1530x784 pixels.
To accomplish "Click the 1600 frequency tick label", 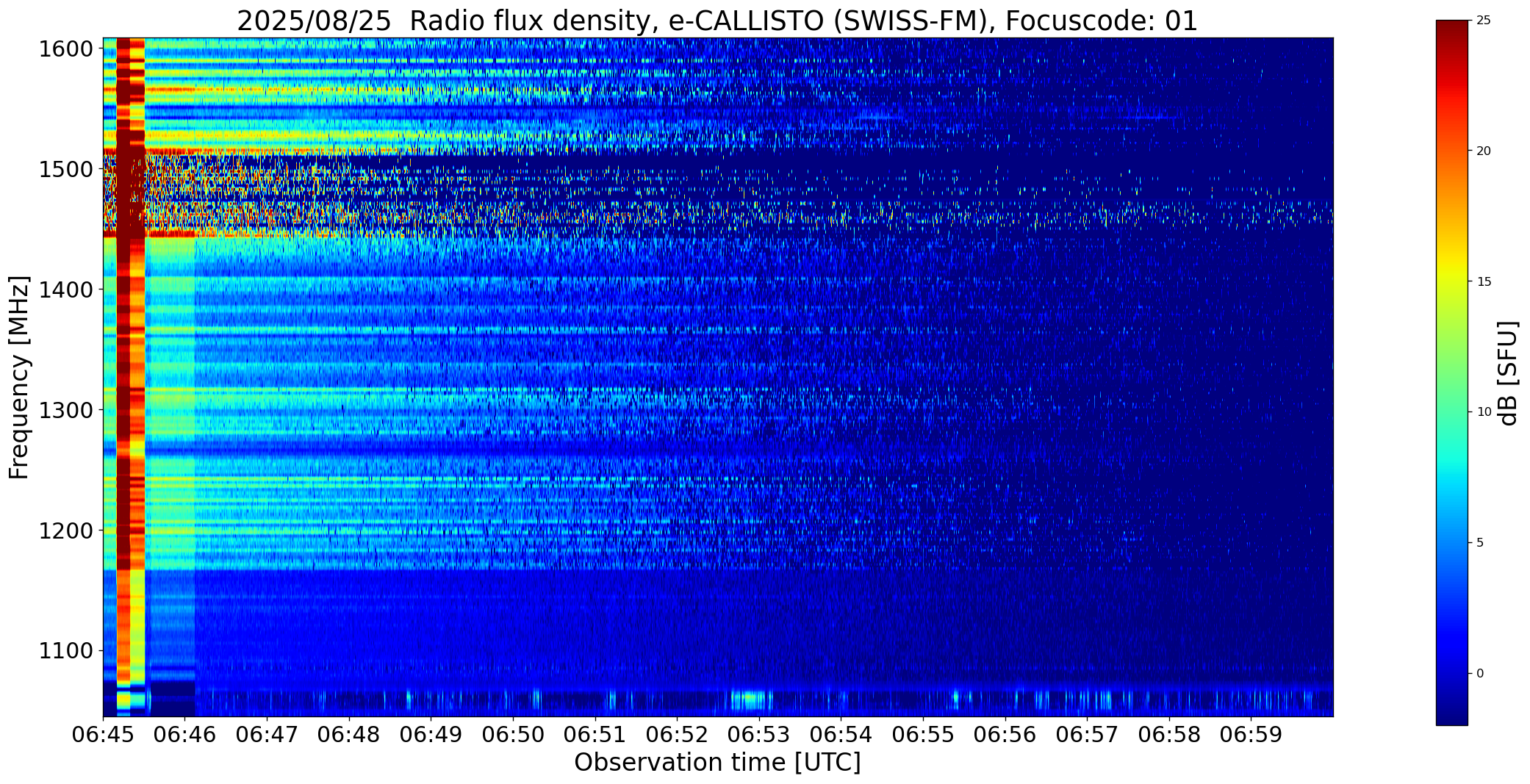I will pos(65,49).
